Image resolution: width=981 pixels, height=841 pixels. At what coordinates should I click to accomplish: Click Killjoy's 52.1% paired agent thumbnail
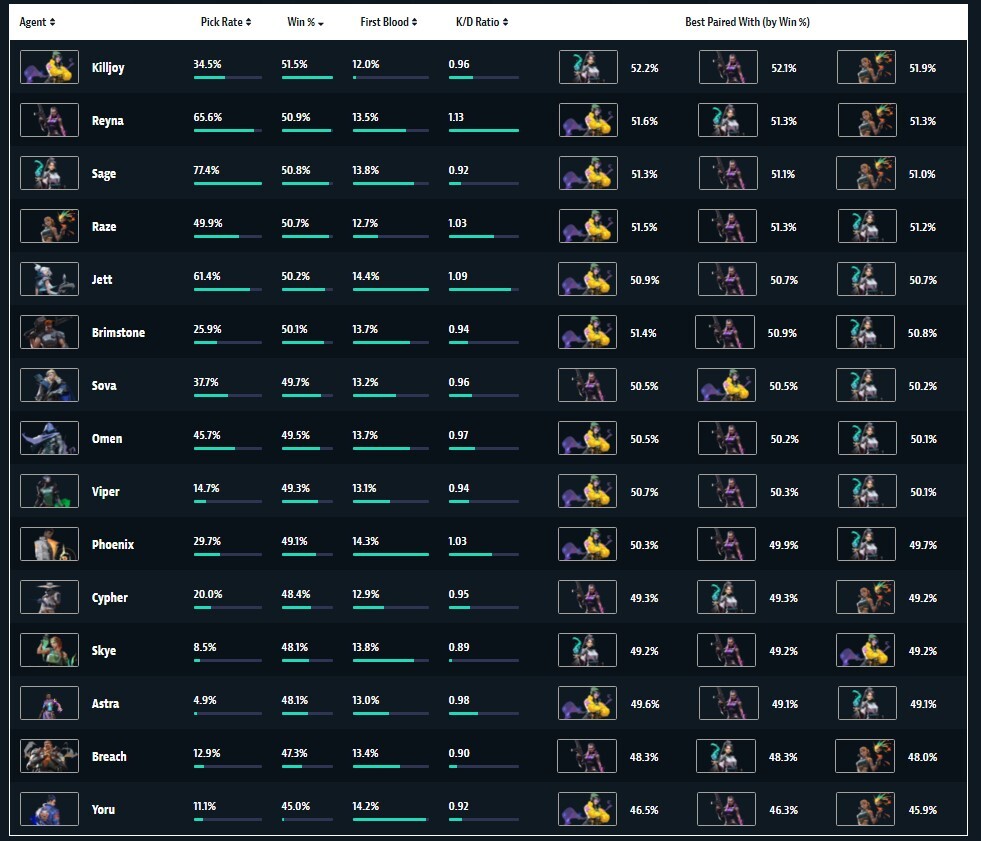[728, 67]
